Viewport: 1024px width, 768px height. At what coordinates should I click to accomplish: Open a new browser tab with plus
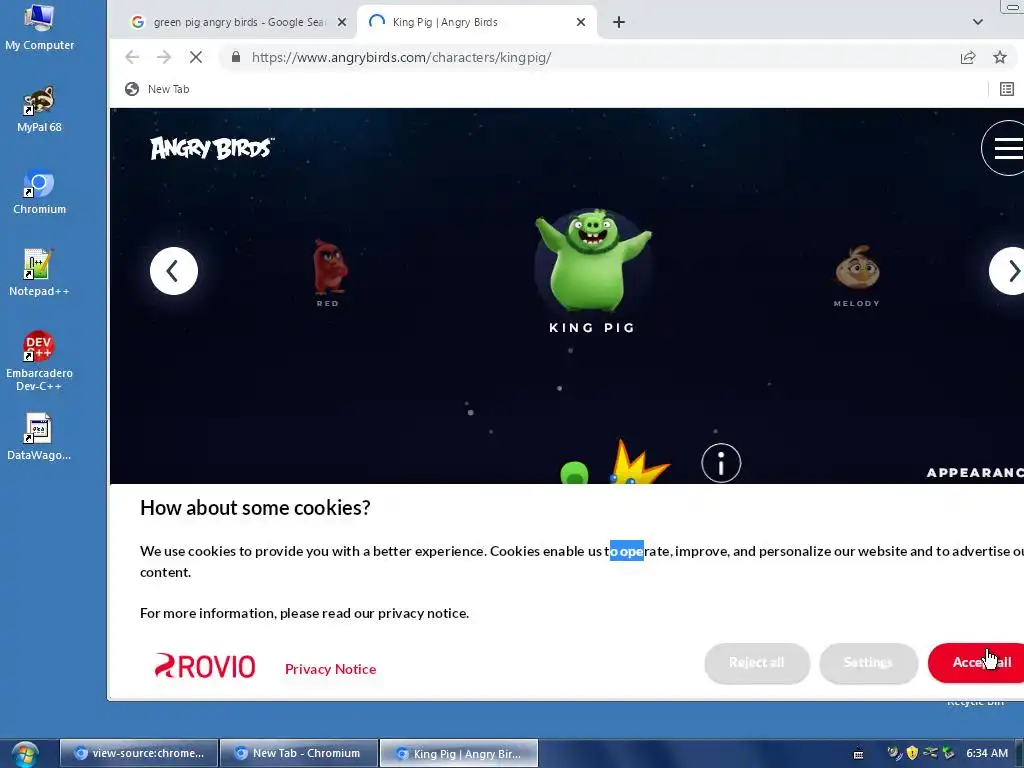(x=618, y=22)
